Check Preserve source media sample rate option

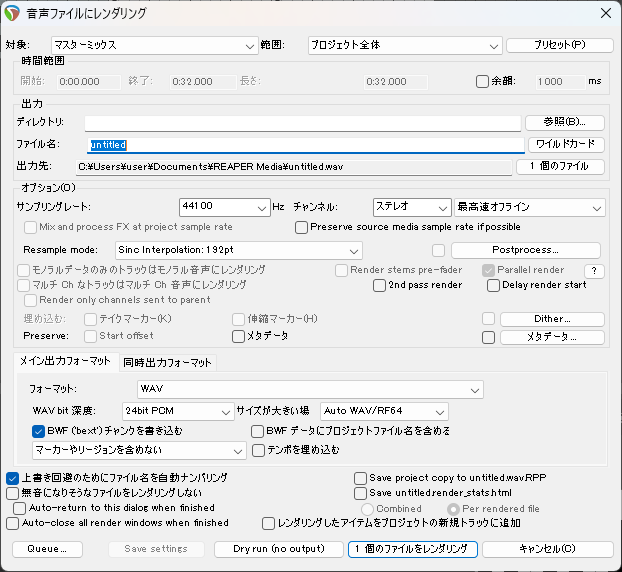[302, 227]
